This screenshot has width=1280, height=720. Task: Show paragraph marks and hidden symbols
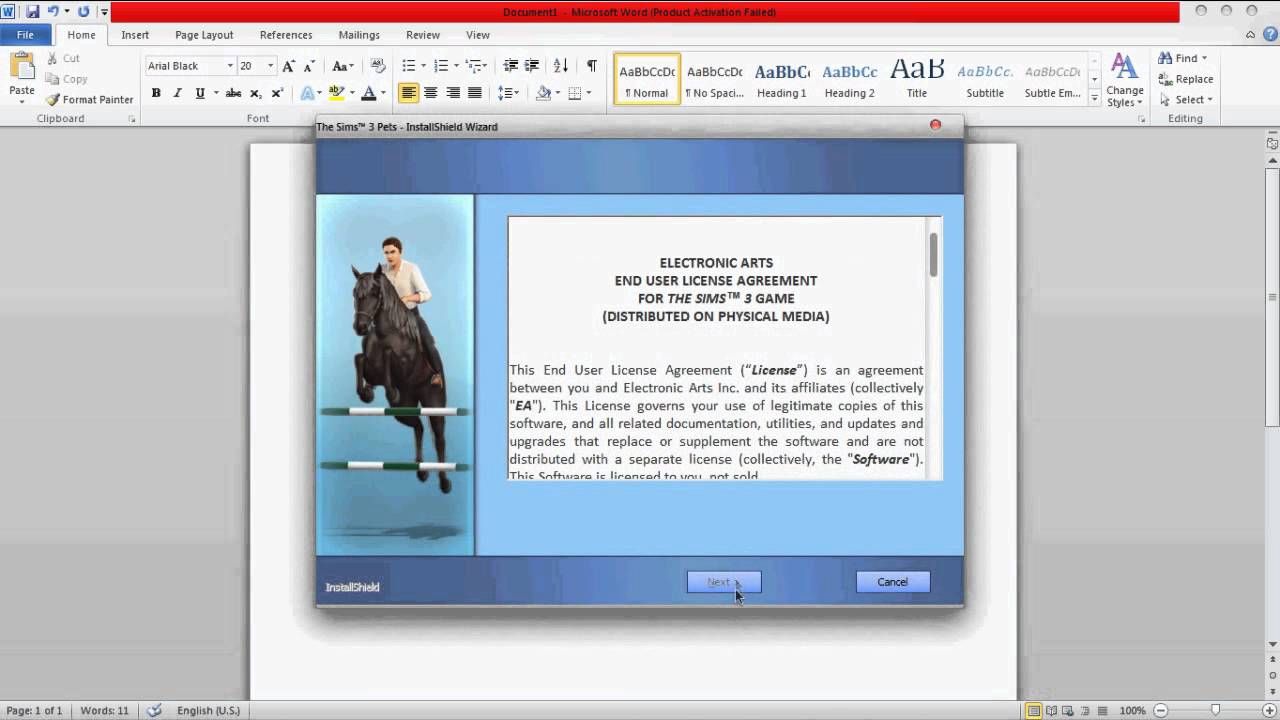point(591,66)
